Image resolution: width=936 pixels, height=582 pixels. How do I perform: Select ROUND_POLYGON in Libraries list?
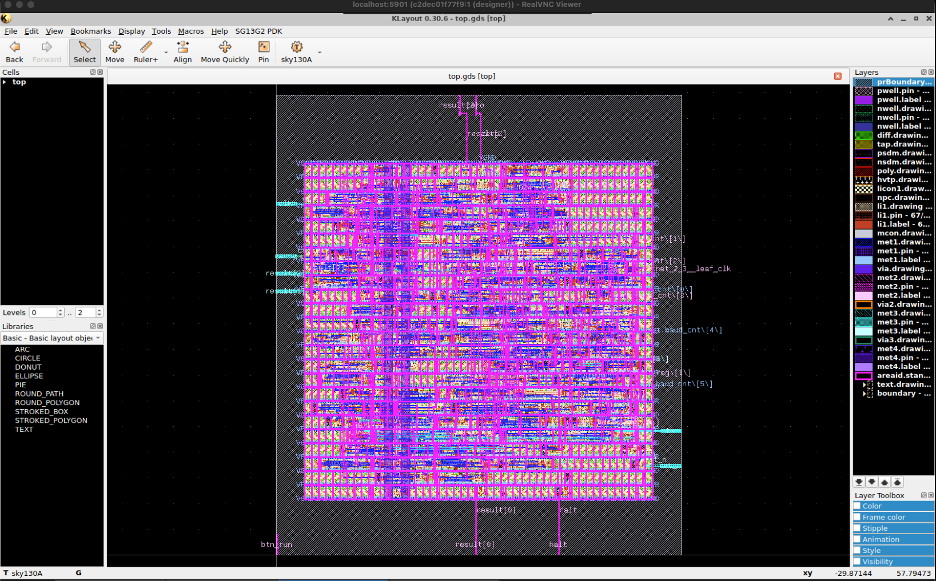46,403
